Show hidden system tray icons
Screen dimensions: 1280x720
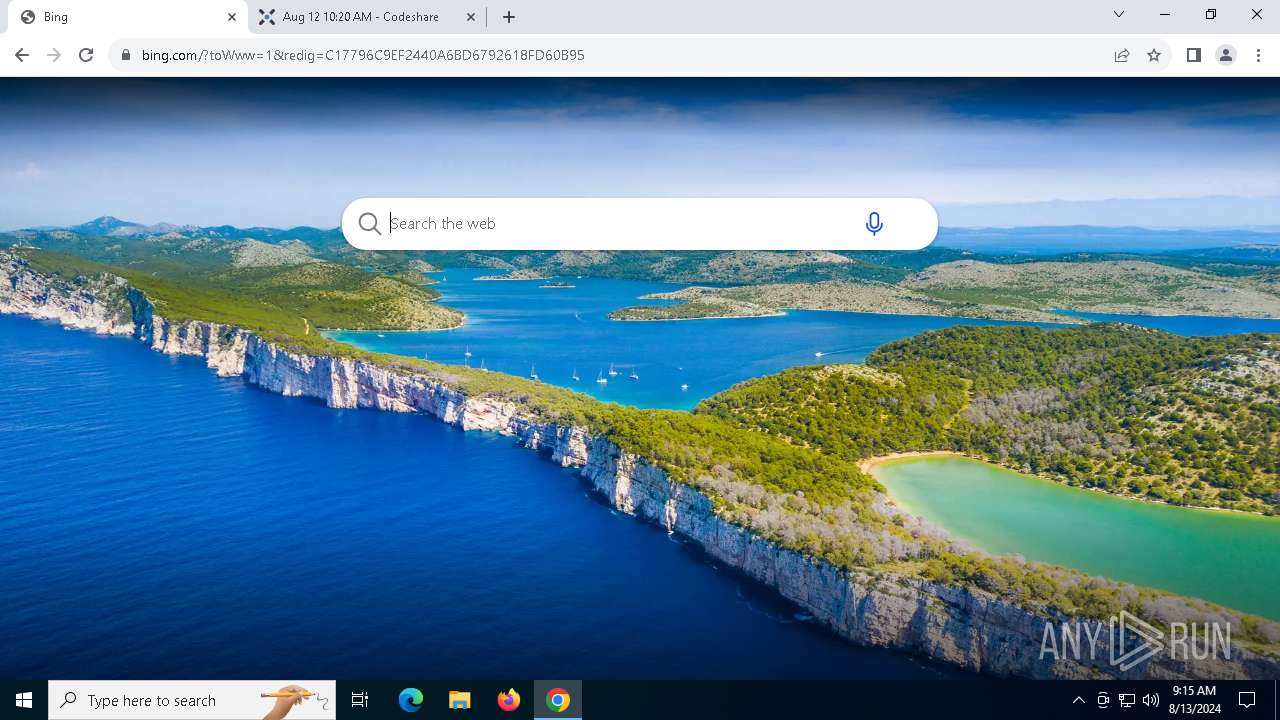pyautogui.click(x=1079, y=700)
